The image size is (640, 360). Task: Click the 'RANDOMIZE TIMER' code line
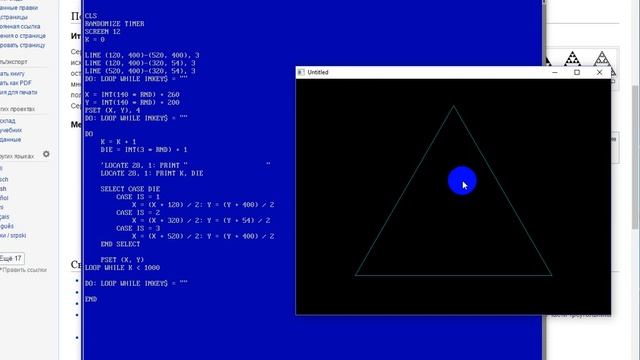(115, 24)
